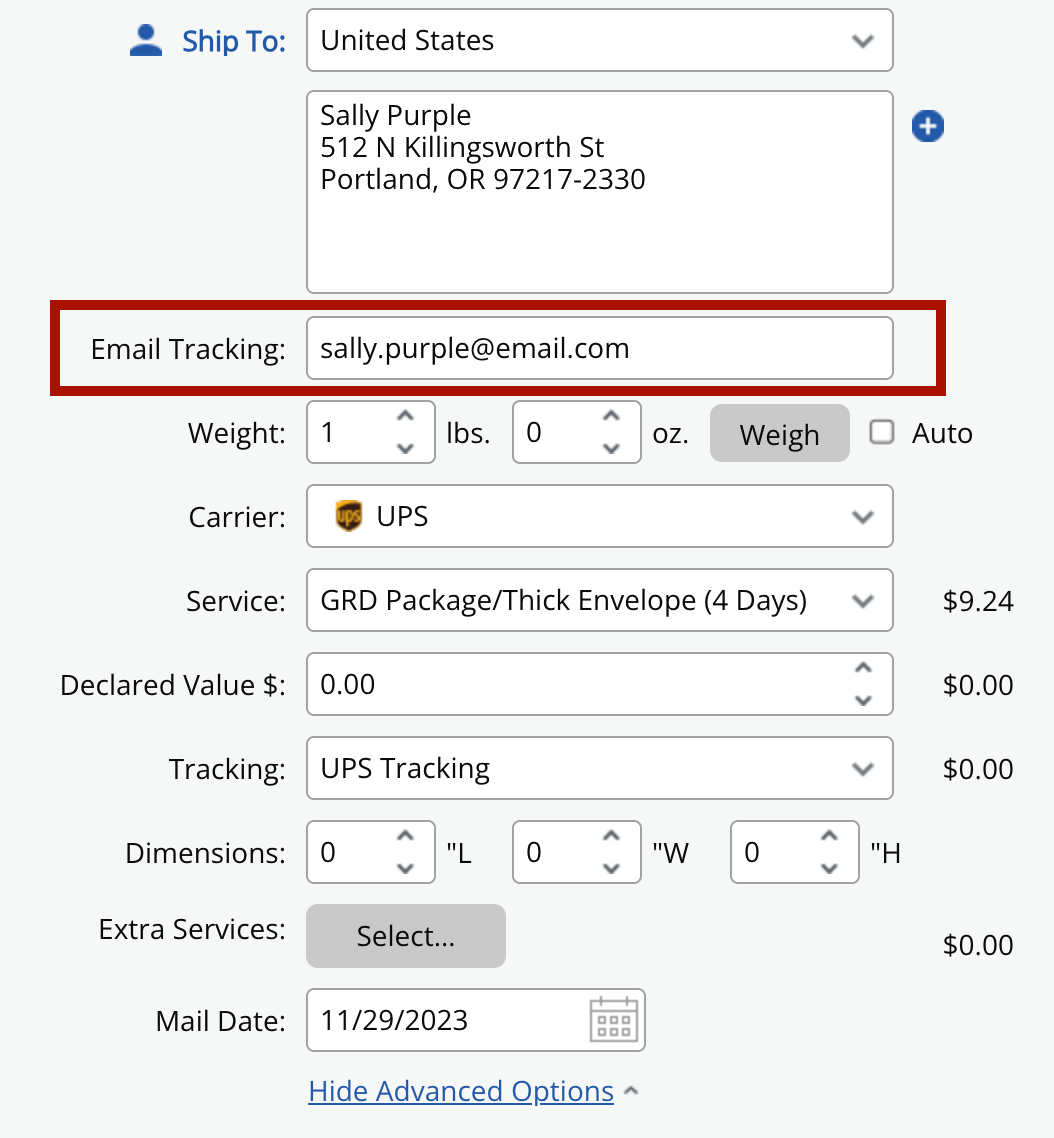Click the Ship To contact person icon
This screenshot has width=1054, height=1138.
[x=146, y=41]
